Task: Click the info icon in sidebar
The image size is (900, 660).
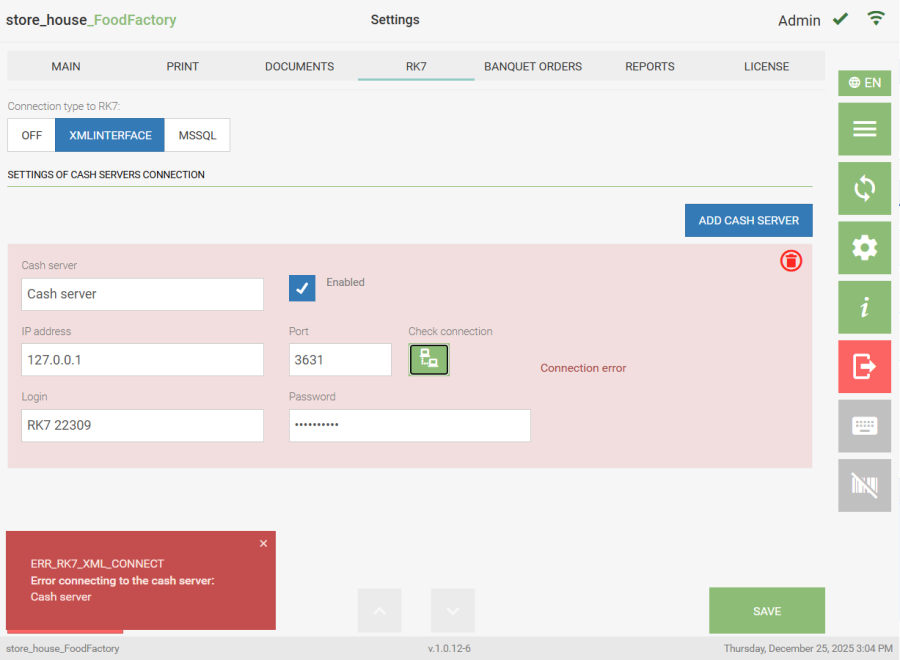Action: 864,307
